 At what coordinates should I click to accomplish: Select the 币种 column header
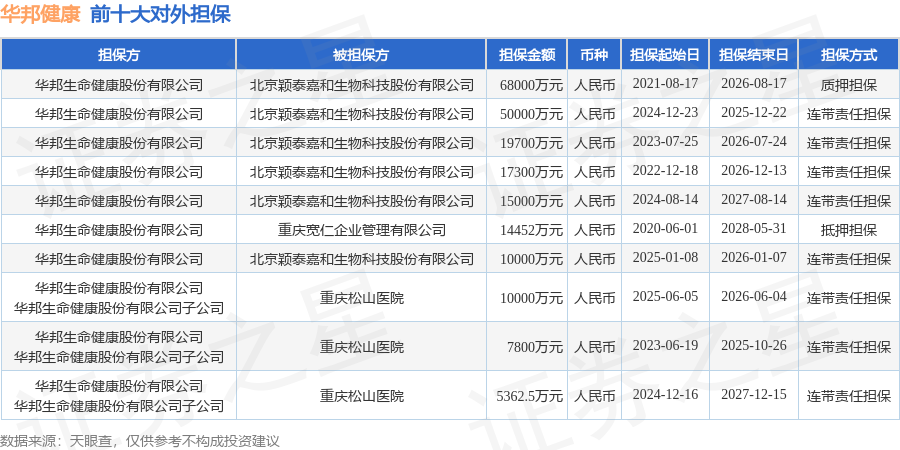[x=595, y=55]
